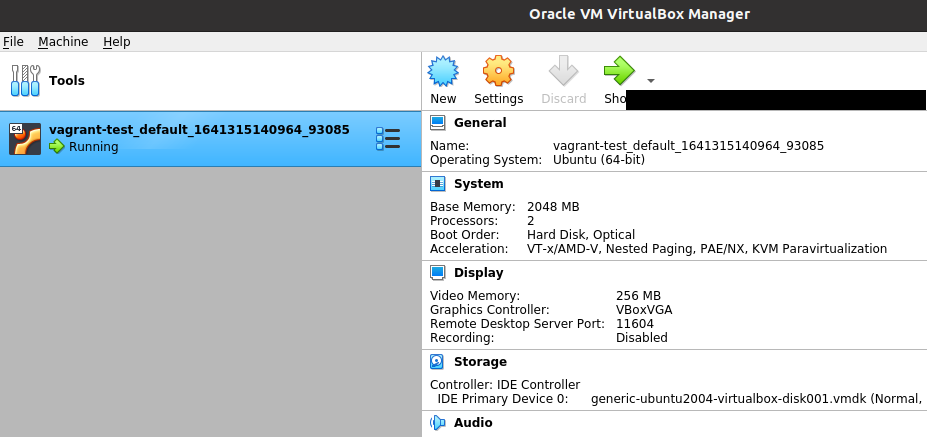Click the Display section header

pyautogui.click(x=478, y=273)
